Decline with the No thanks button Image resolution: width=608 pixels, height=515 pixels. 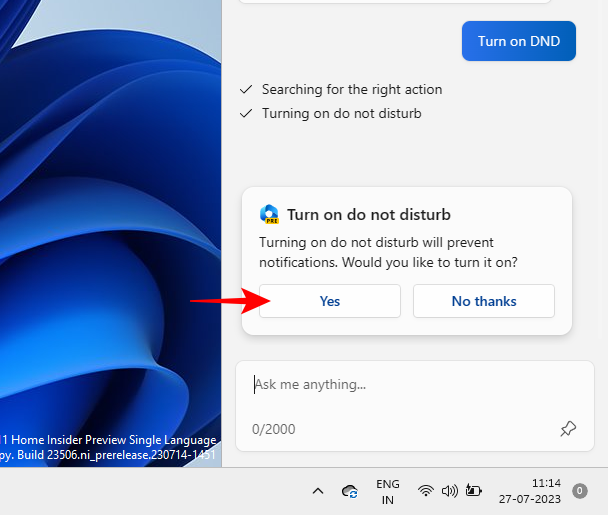(x=483, y=301)
